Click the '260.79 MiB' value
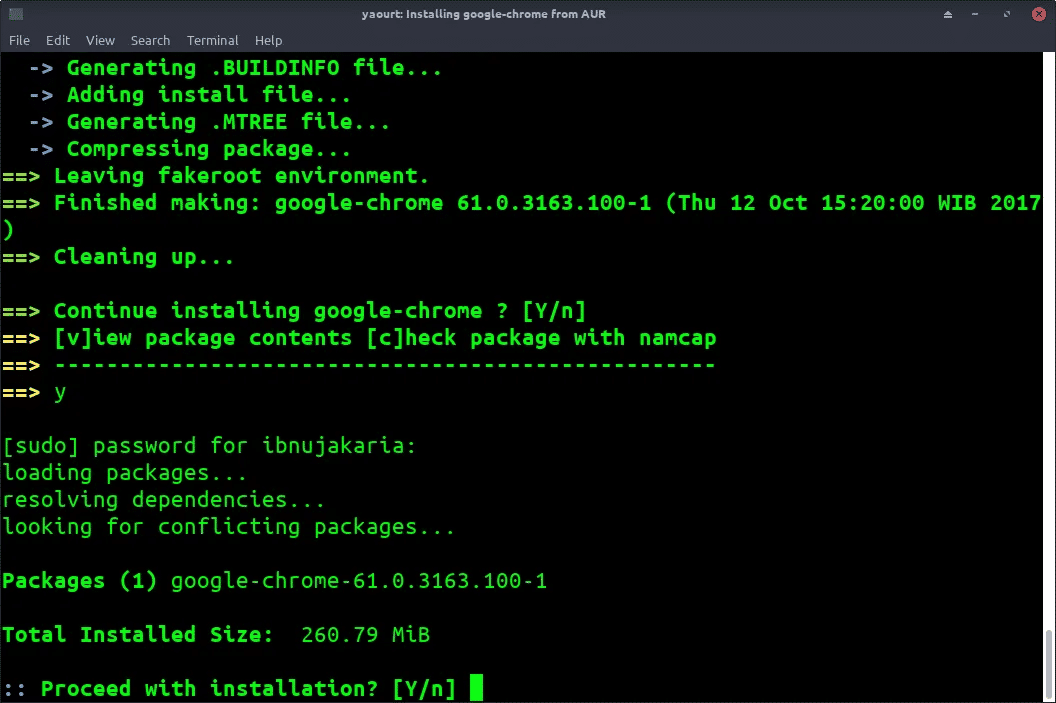Image resolution: width=1056 pixels, height=703 pixels. coord(365,634)
